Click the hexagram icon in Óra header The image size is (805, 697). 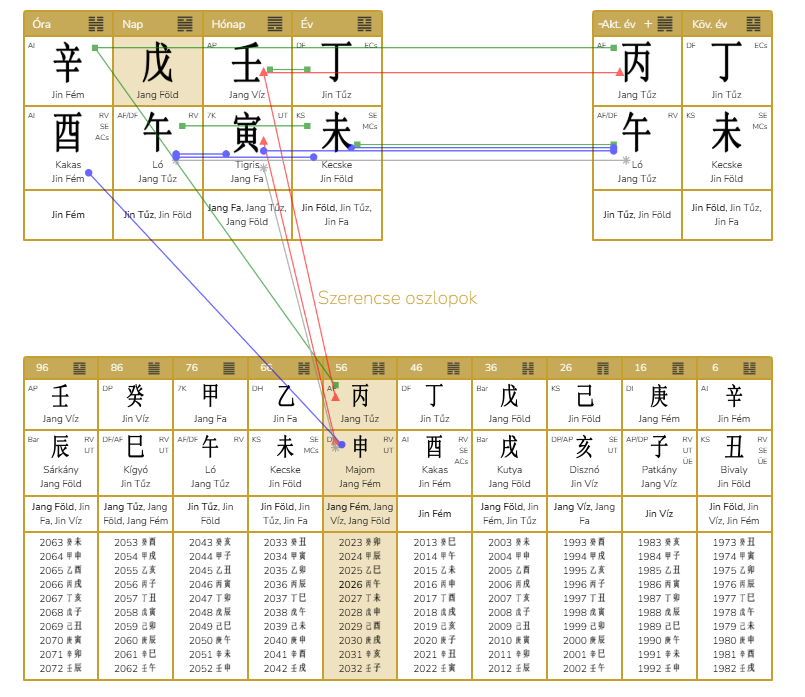(x=96, y=24)
